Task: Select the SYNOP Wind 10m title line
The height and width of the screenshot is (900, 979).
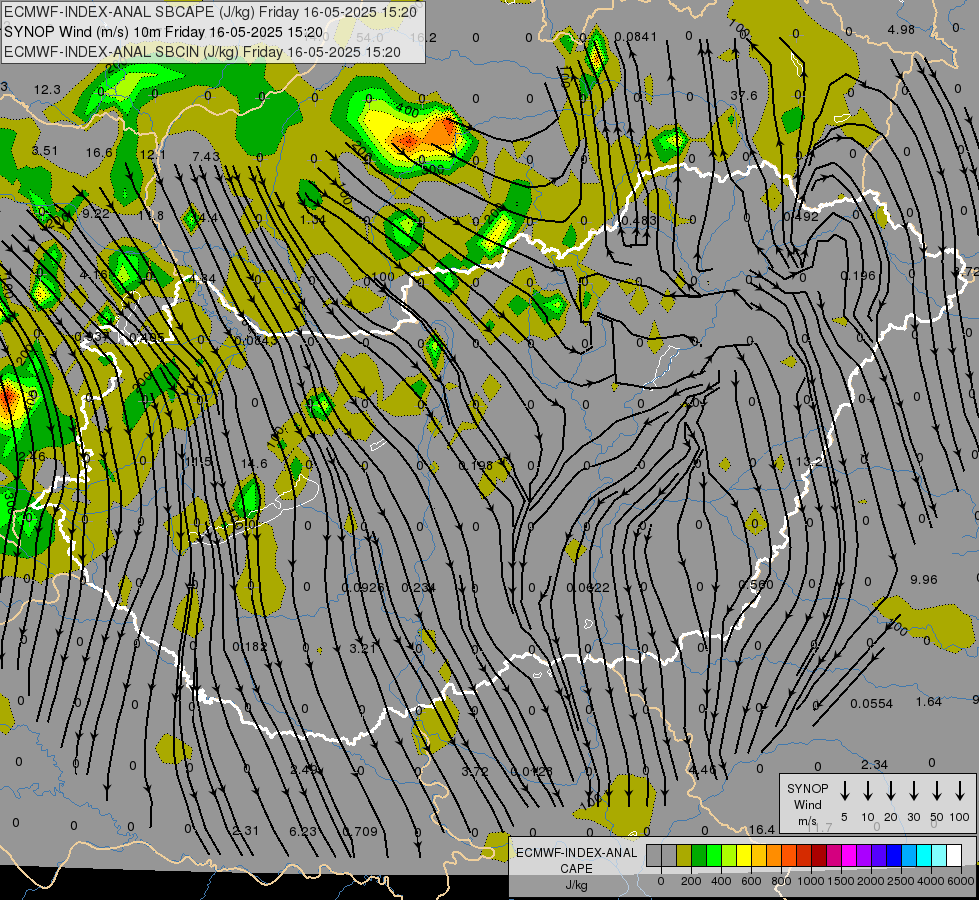Action: click(164, 32)
